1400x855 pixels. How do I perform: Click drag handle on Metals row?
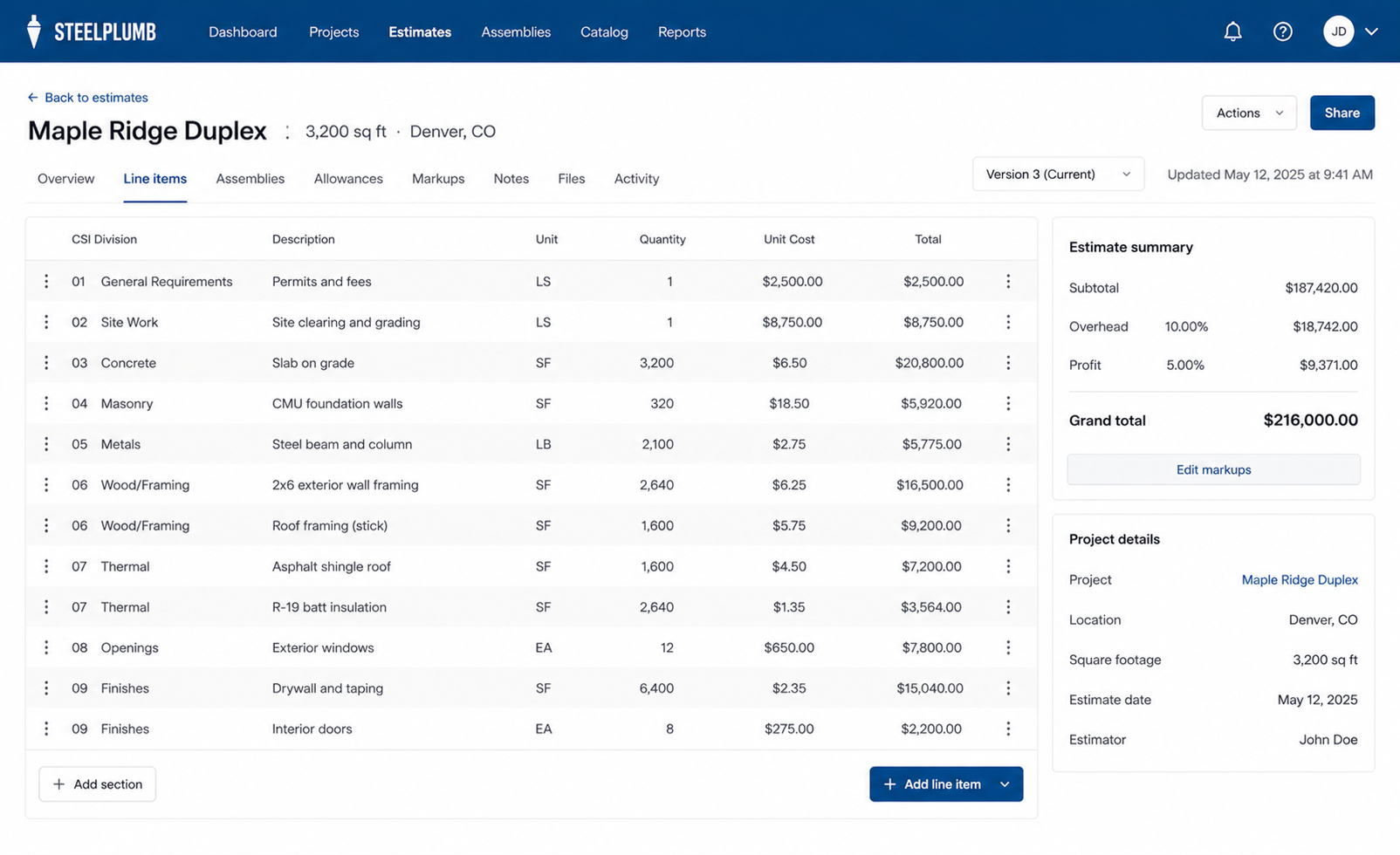(x=46, y=444)
